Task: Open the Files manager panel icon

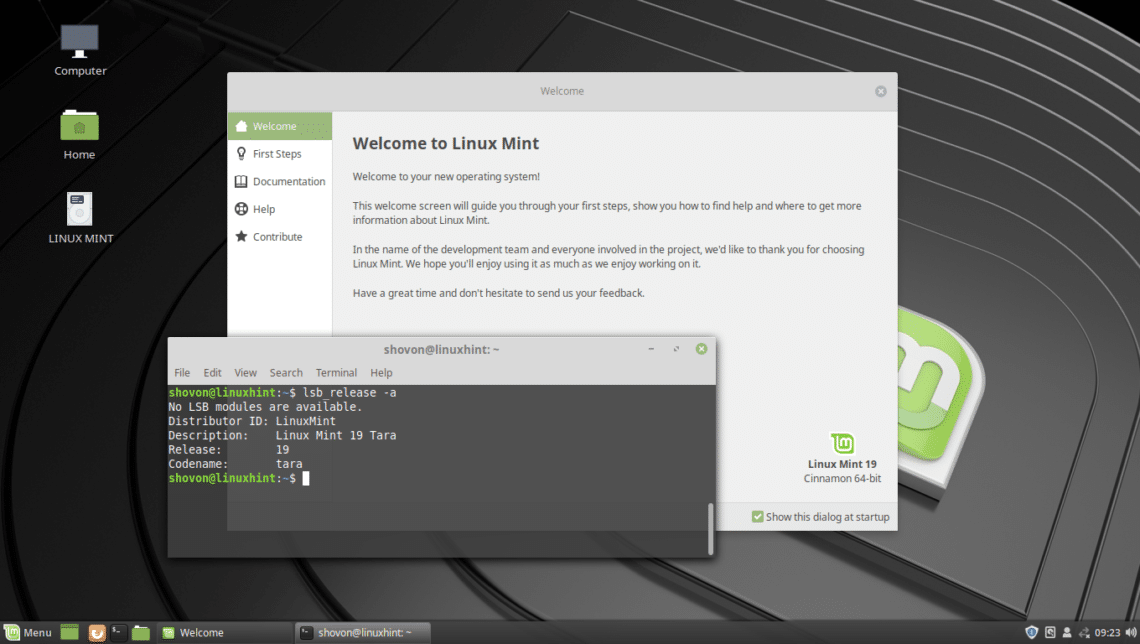Action: click(140, 632)
